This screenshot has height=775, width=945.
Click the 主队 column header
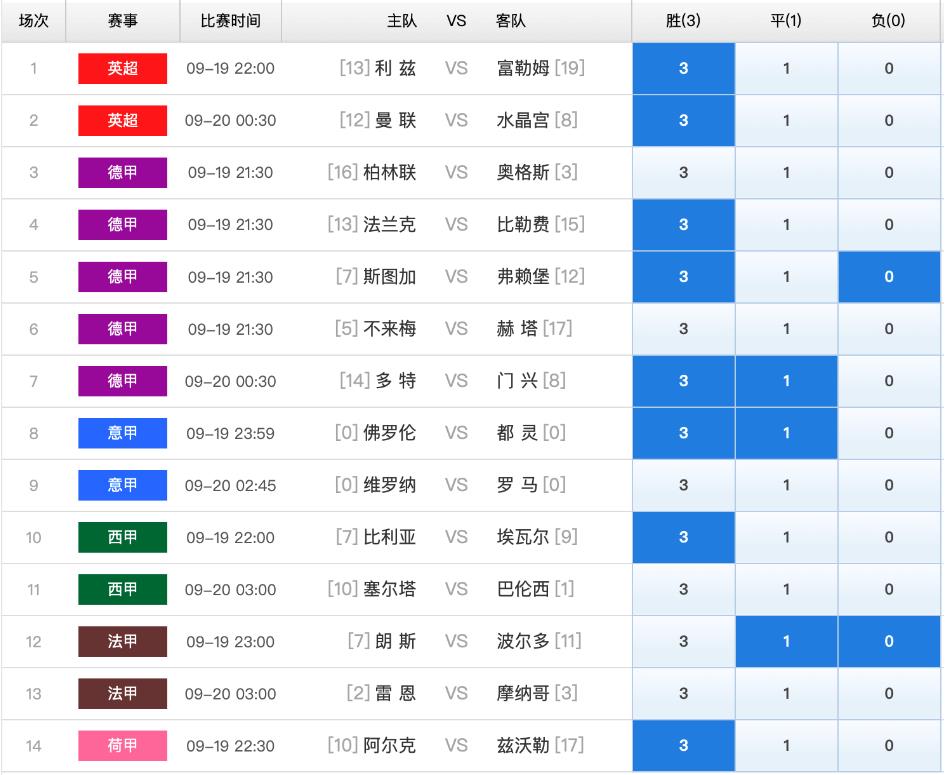(x=401, y=21)
